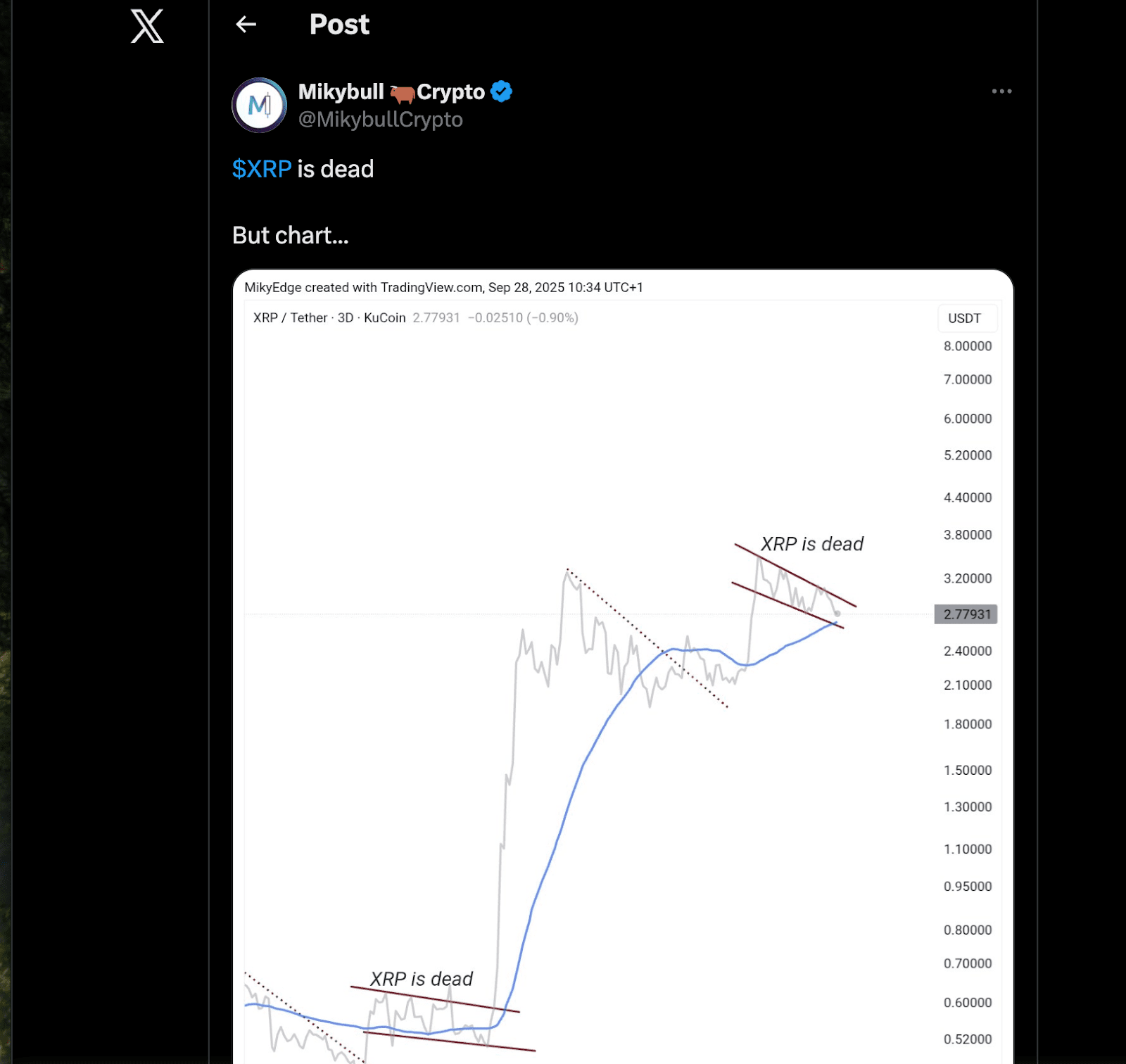Click the 8.00000 price axis label
Screen dimensions: 1126x1064
(x=967, y=346)
